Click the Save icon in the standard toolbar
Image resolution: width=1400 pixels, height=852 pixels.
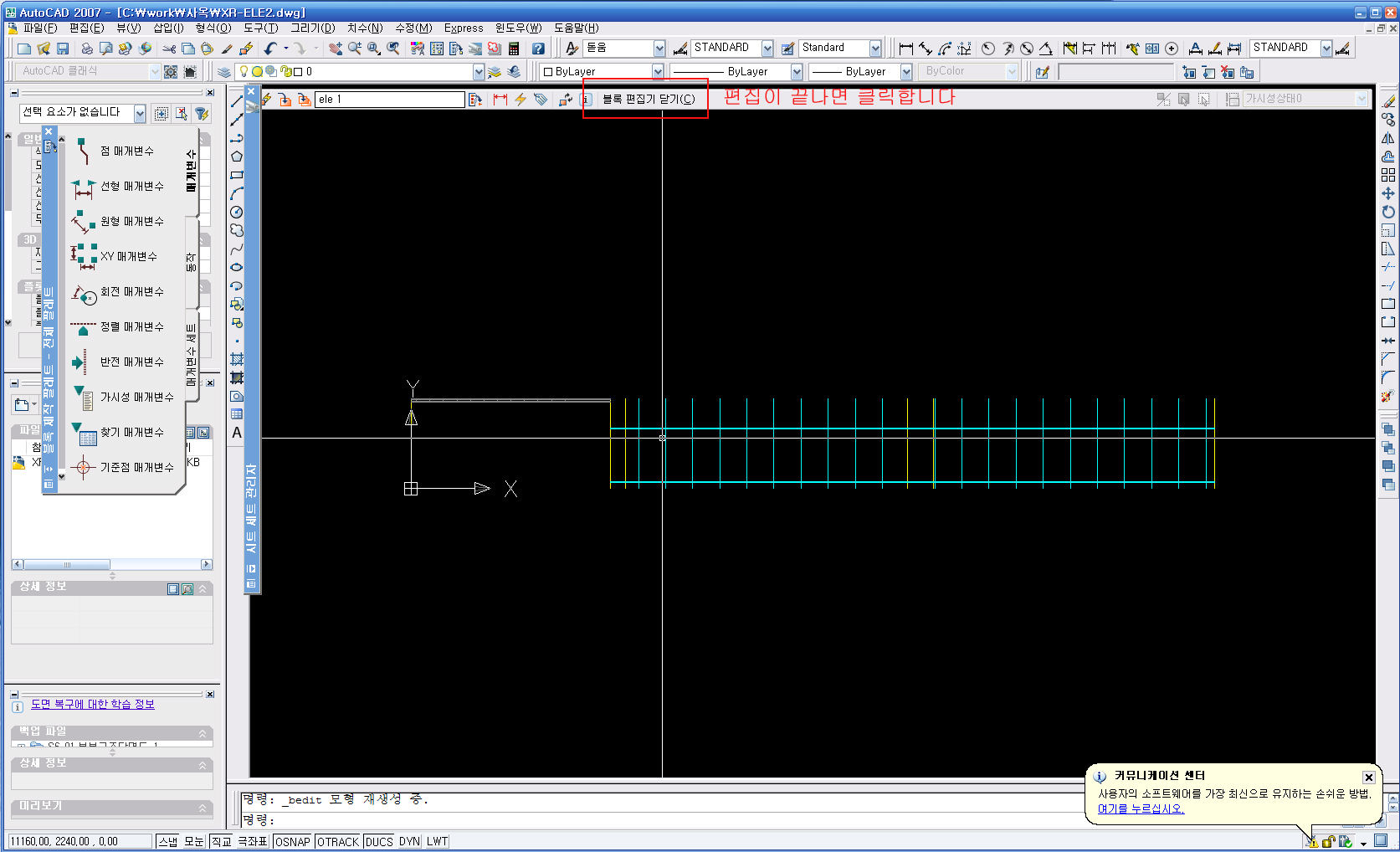[63, 49]
